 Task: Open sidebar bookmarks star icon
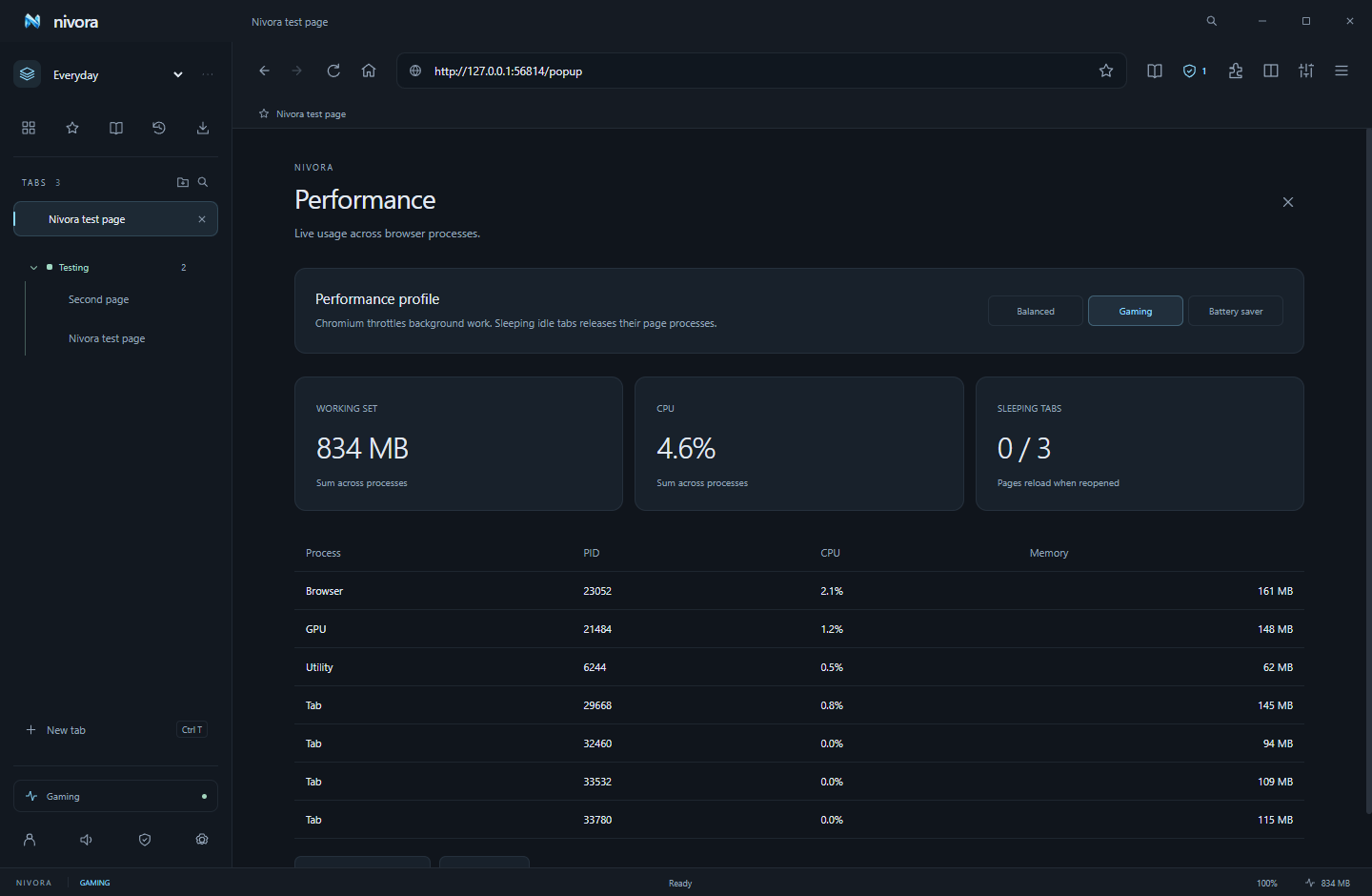[72, 128]
